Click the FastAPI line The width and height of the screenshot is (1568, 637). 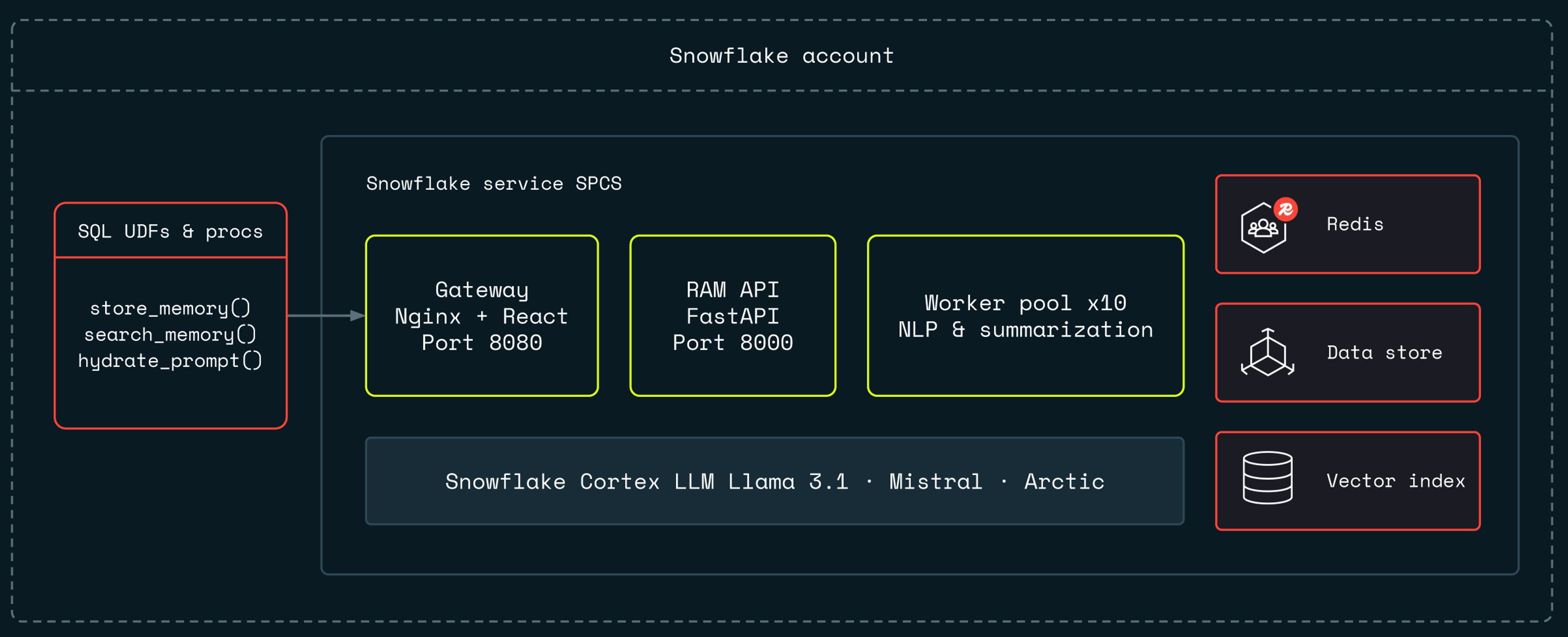click(x=733, y=316)
